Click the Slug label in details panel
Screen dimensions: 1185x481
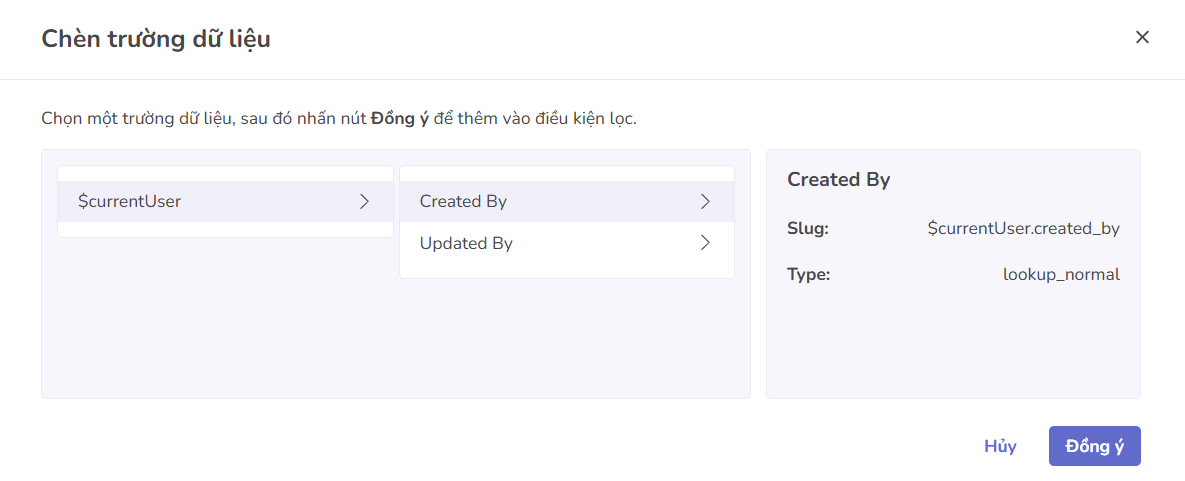click(x=808, y=228)
